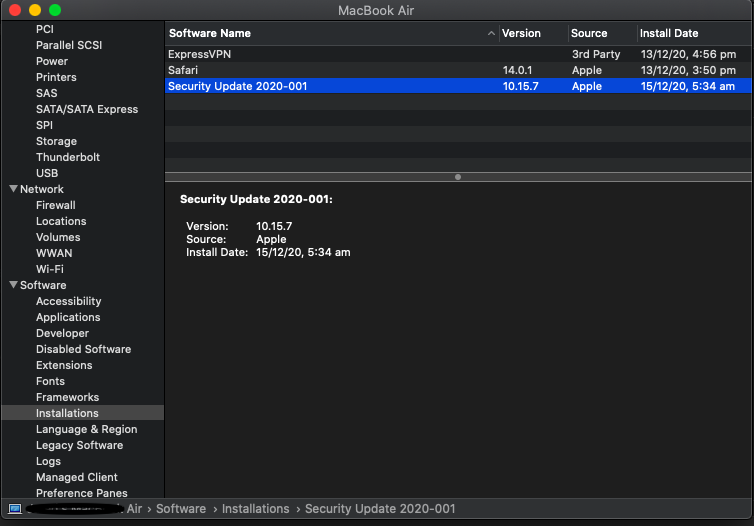The width and height of the screenshot is (754, 526).
Task: Grab the split pane divider handle
Action: click(458, 177)
